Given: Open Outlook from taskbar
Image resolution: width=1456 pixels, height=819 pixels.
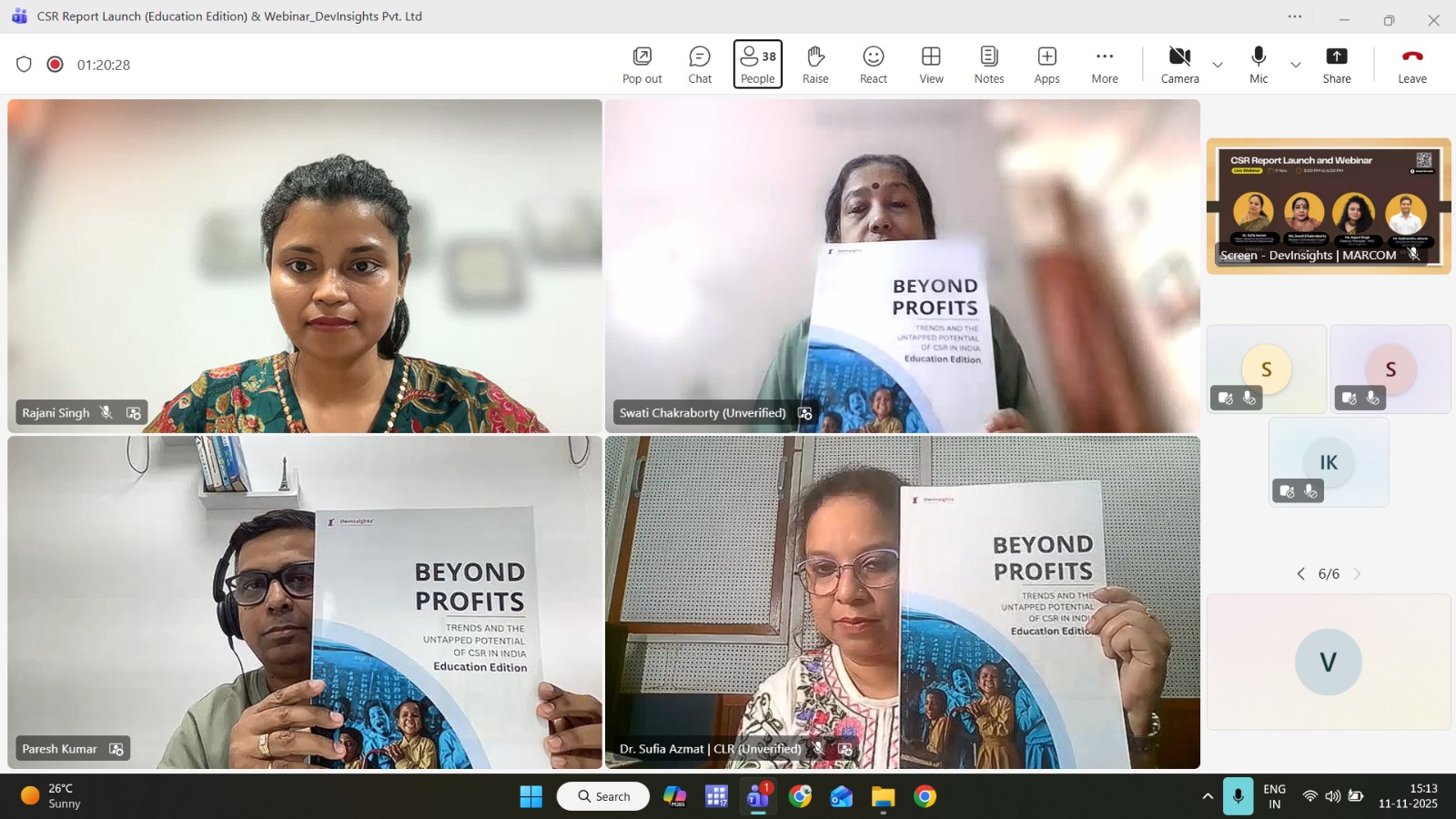Looking at the screenshot, I should [842, 796].
